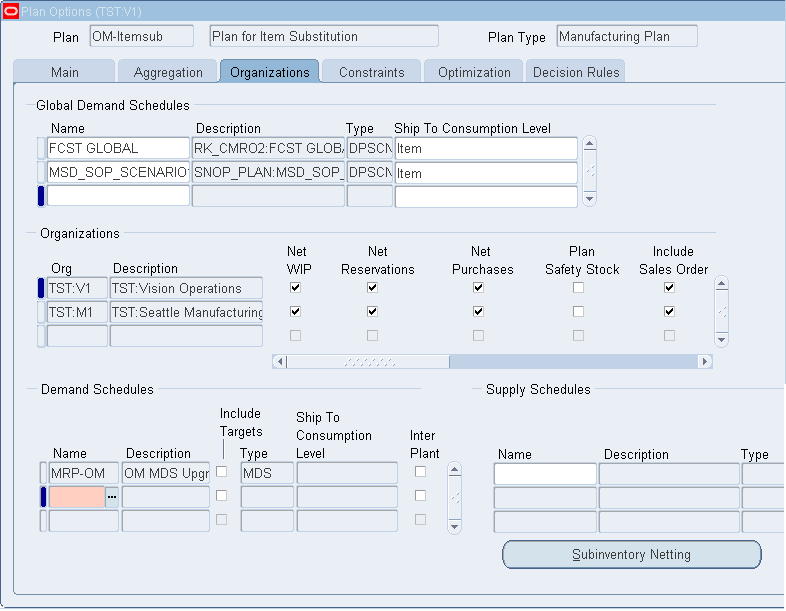The image size is (786, 611).
Task: Uncheck Net Purchases for TST:V1
Action: [x=478, y=288]
